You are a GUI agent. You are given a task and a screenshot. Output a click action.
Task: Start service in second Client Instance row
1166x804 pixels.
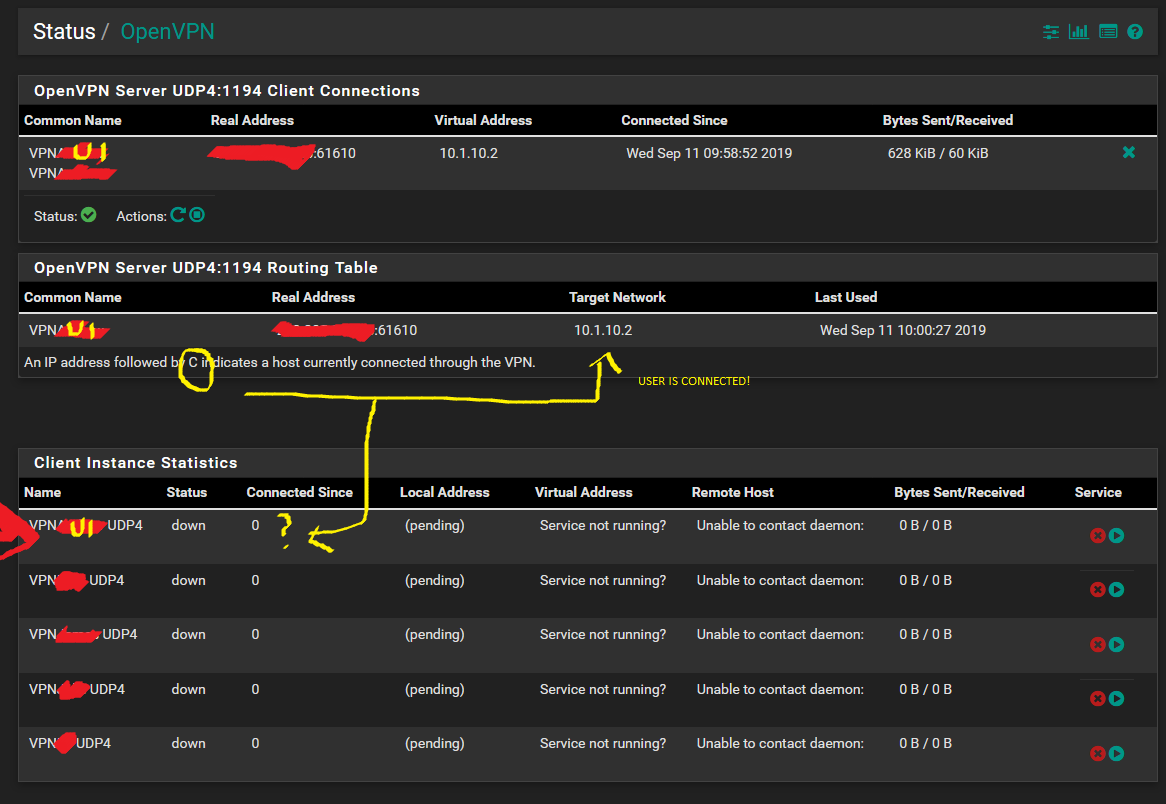pos(1116,590)
